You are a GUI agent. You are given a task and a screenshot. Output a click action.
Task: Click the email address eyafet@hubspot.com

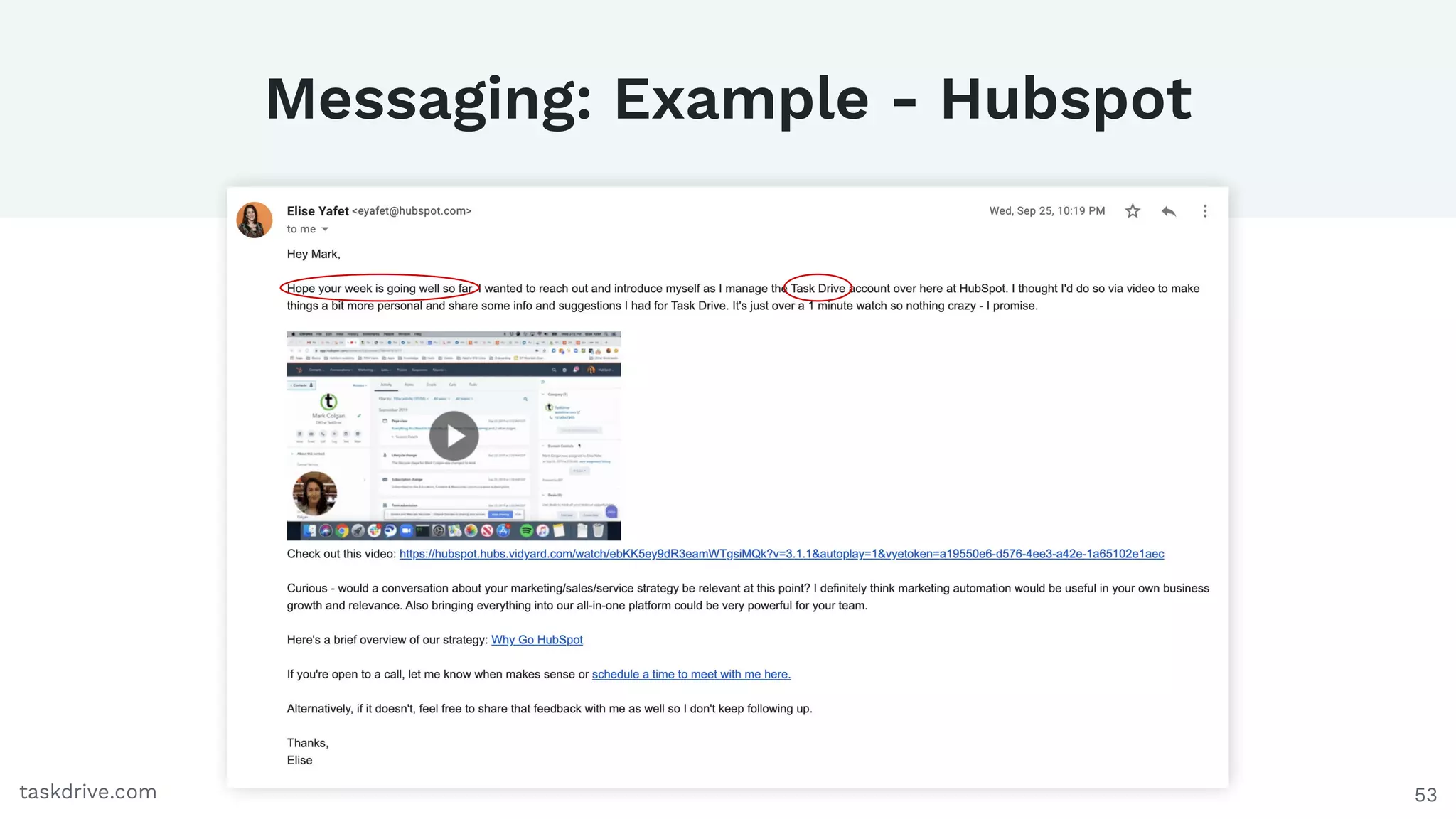[412, 211]
